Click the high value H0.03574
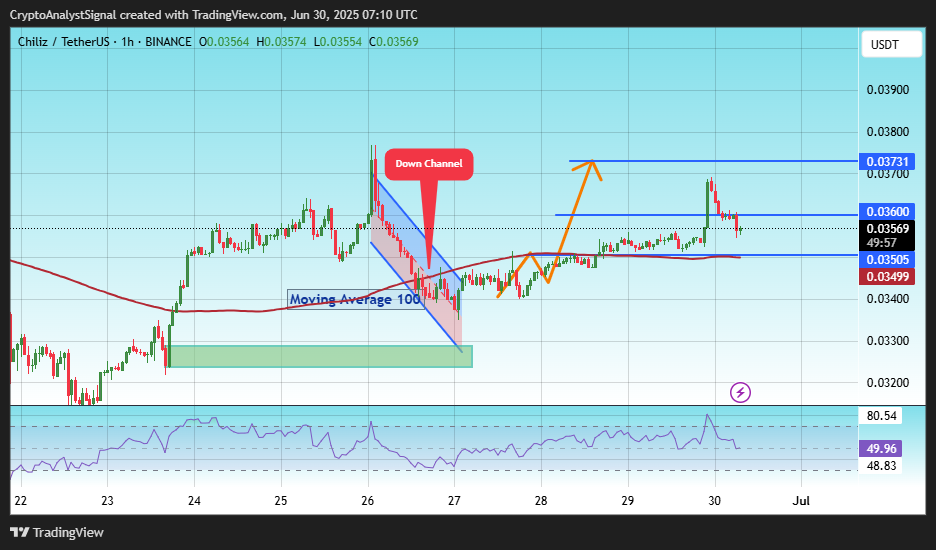The height and width of the screenshot is (550, 936). coord(281,42)
